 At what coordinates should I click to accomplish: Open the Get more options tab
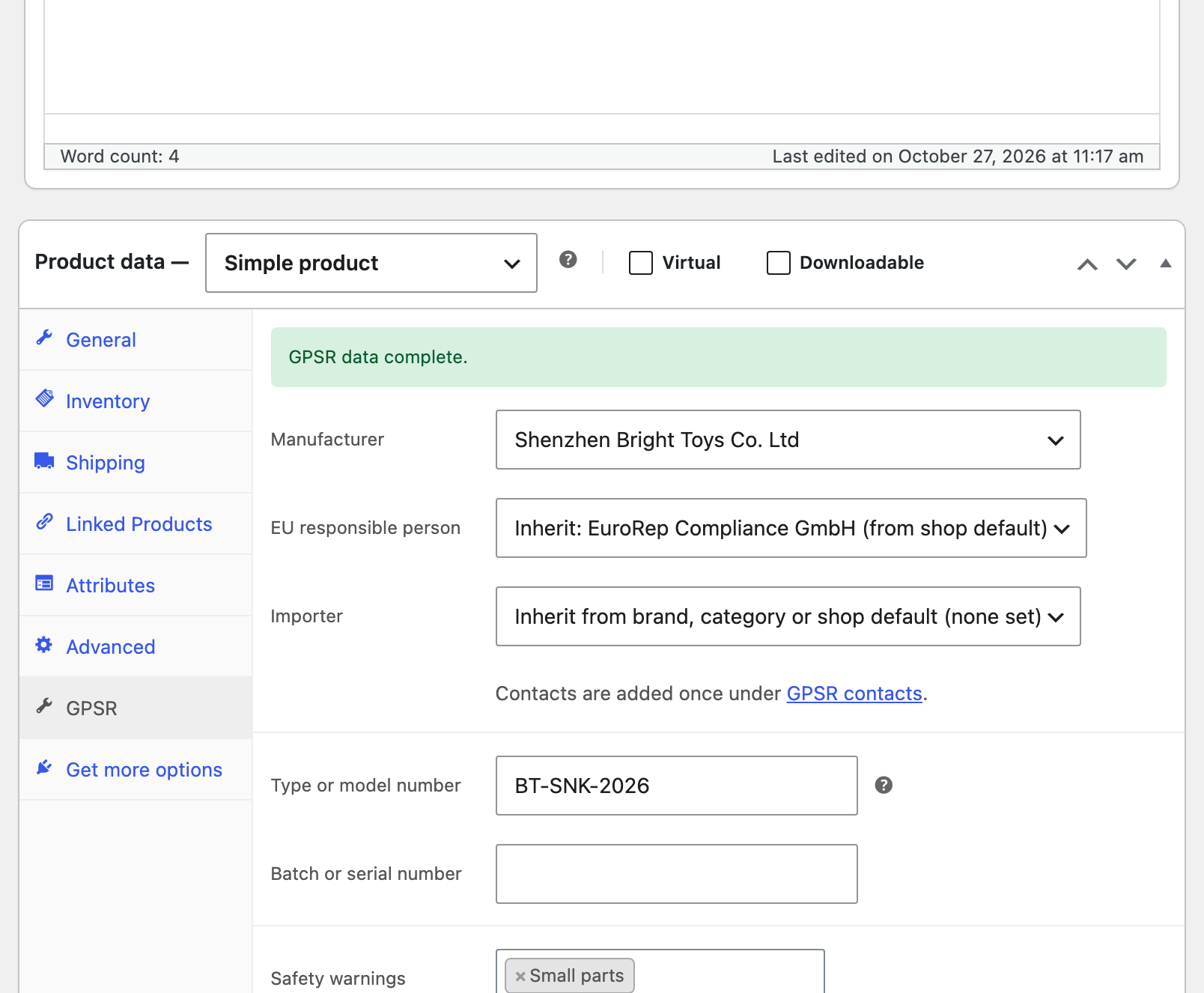tap(136, 770)
